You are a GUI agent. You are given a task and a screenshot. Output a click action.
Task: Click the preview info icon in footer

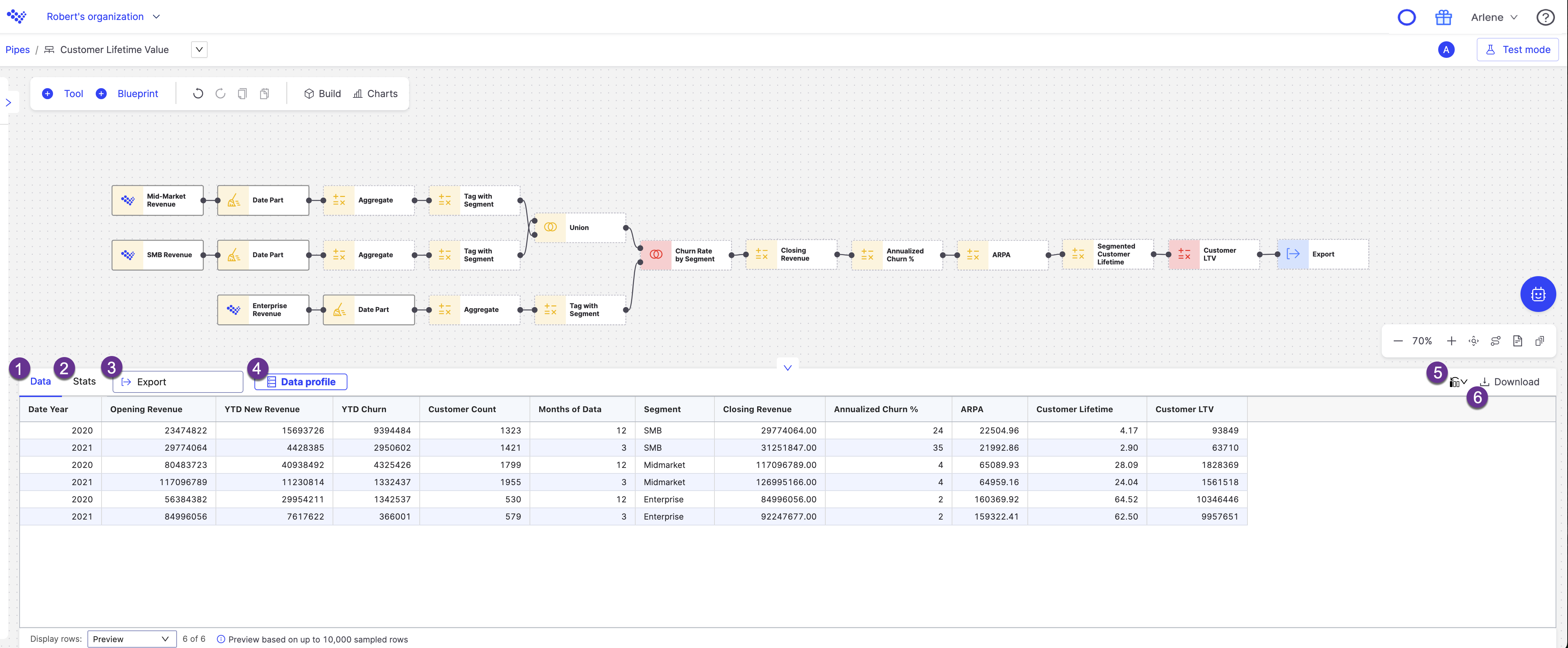pyautogui.click(x=221, y=639)
